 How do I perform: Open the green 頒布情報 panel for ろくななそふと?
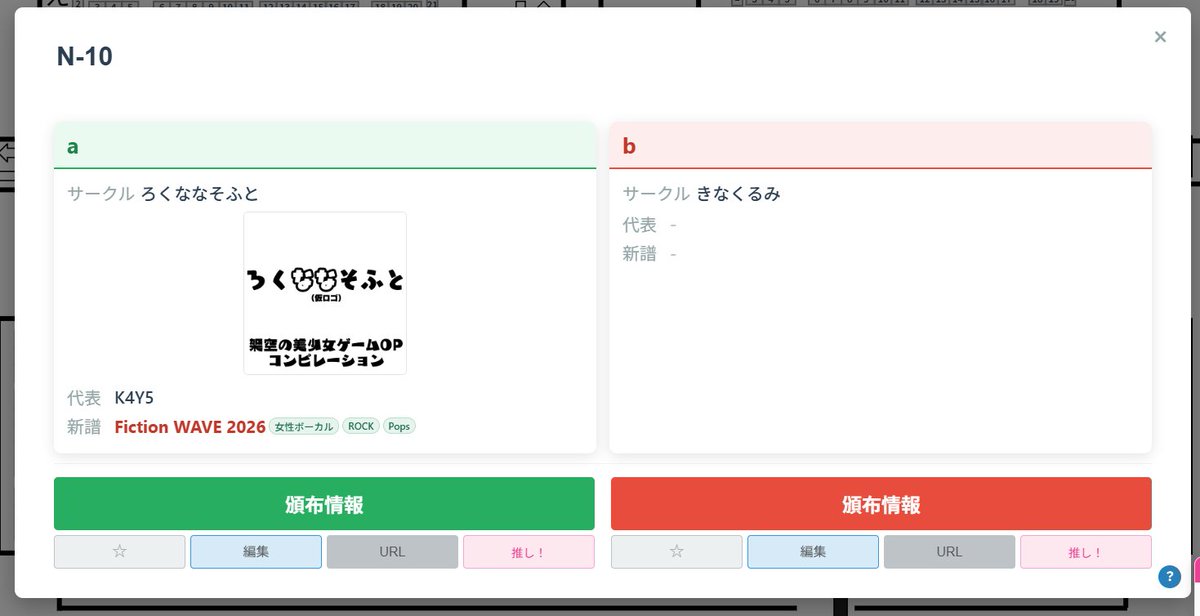(x=324, y=503)
